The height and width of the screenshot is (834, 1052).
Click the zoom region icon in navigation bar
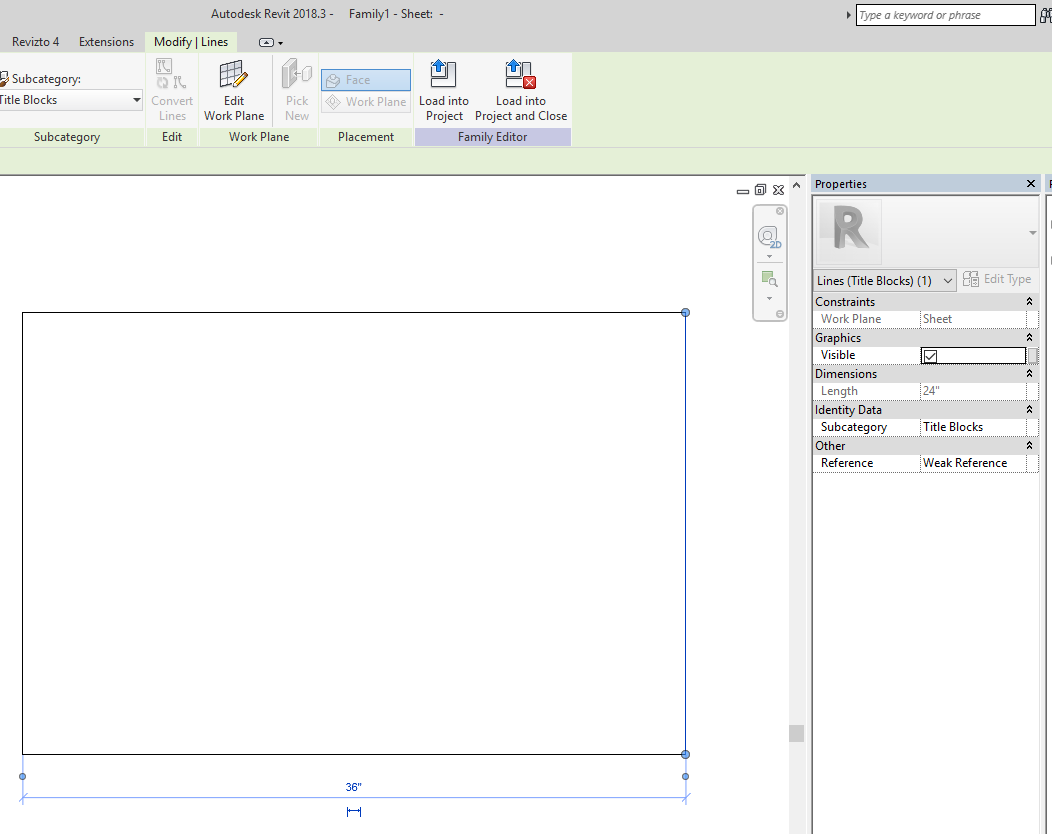click(x=768, y=279)
